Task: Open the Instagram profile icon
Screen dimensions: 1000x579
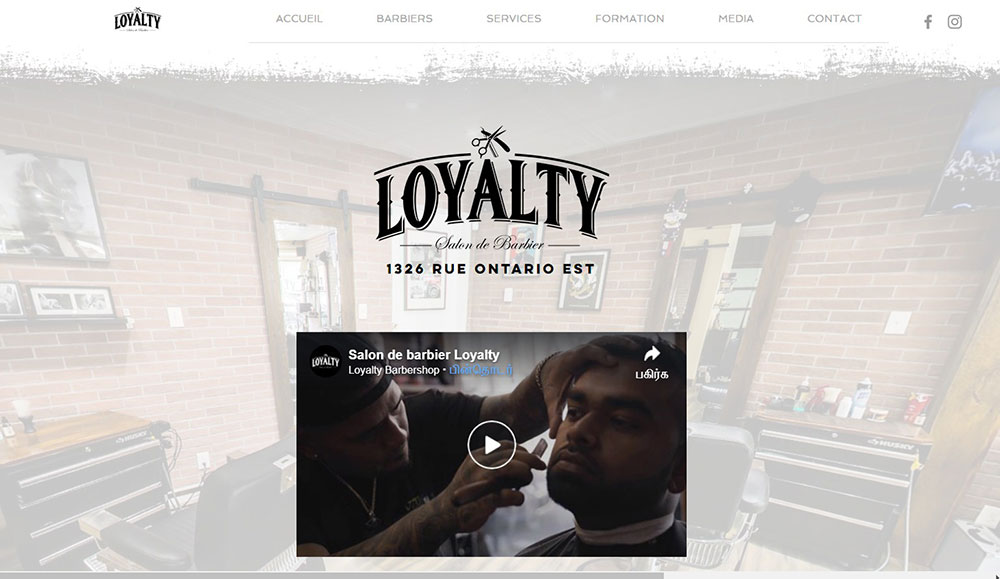Action: click(954, 22)
